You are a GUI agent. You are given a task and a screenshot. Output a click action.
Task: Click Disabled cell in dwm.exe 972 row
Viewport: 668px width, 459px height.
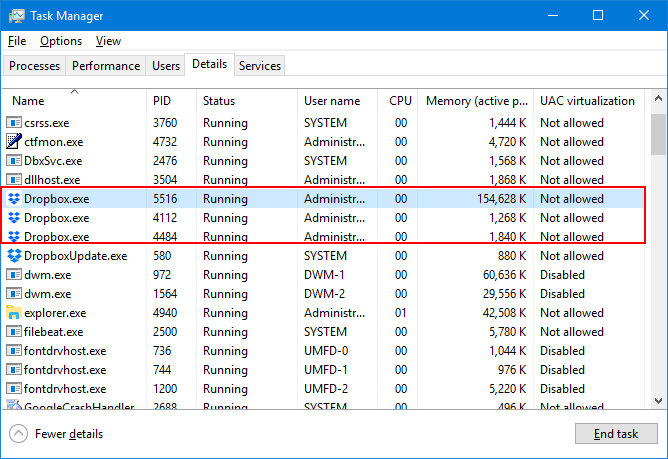[x=562, y=275]
